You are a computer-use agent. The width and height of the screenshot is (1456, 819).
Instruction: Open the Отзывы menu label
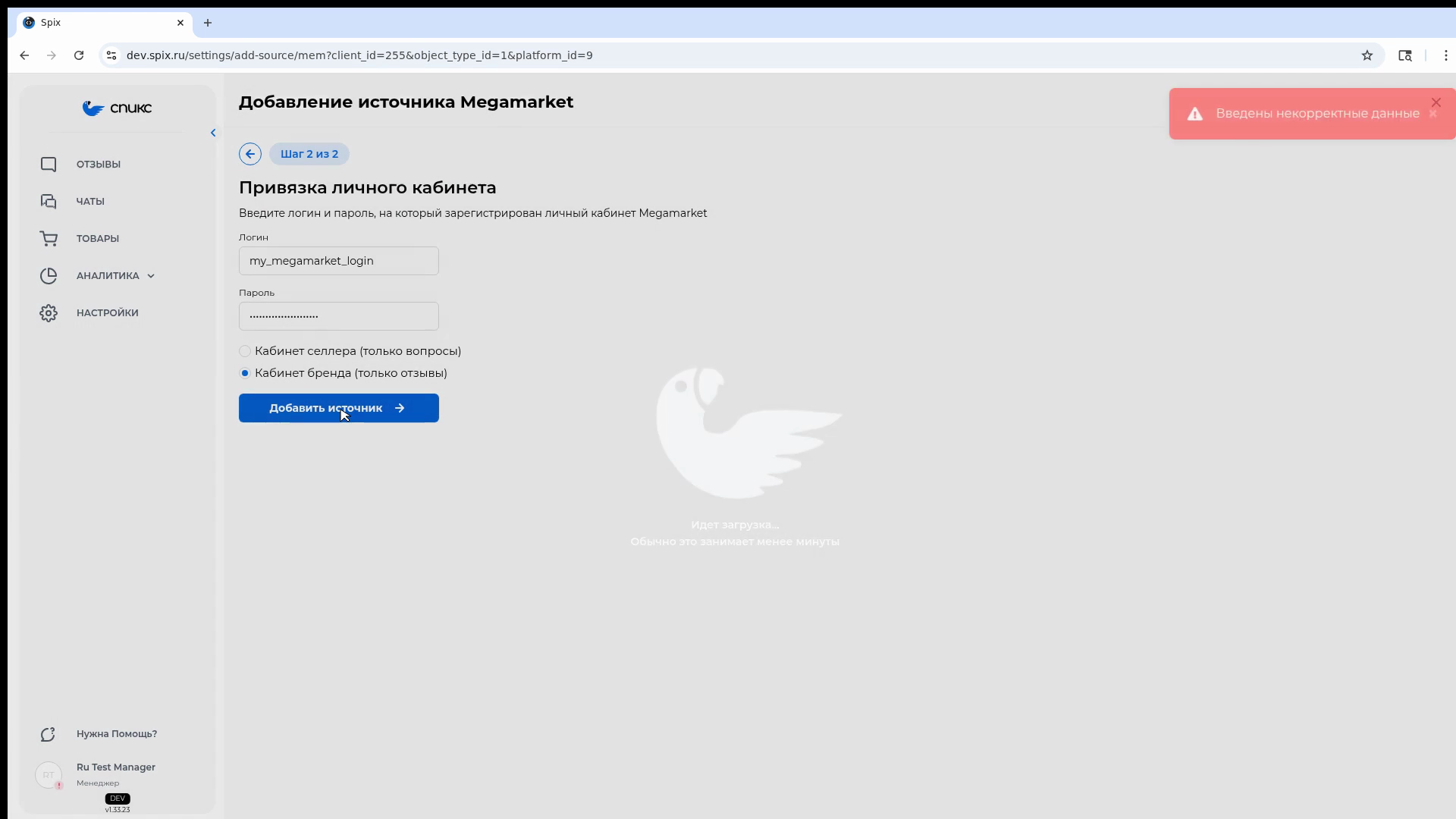click(x=99, y=165)
